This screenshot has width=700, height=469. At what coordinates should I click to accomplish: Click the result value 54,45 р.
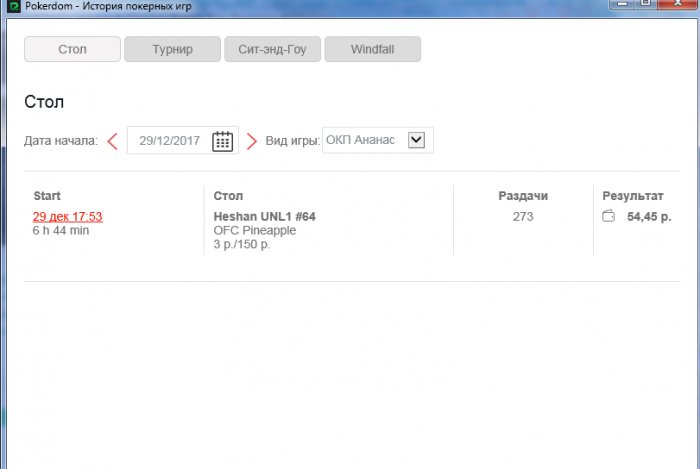[649, 216]
